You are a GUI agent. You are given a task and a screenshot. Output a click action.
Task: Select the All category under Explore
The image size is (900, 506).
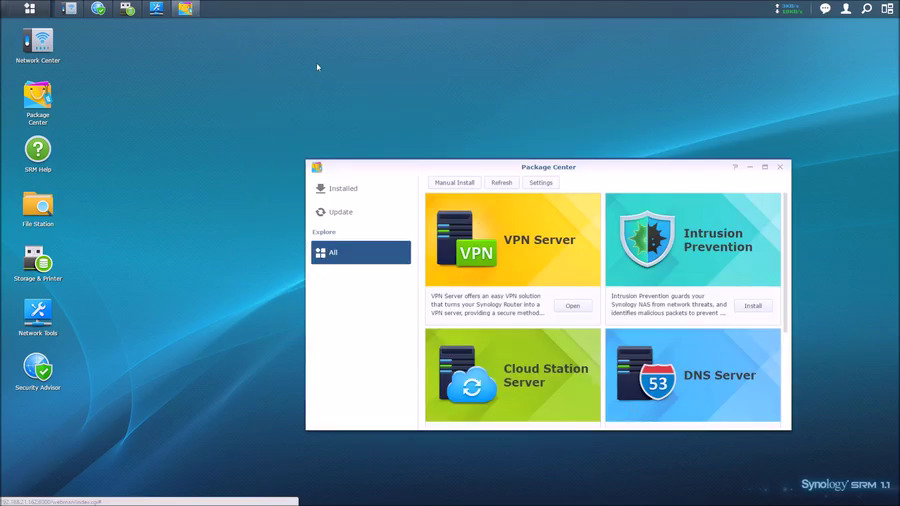click(x=361, y=253)
